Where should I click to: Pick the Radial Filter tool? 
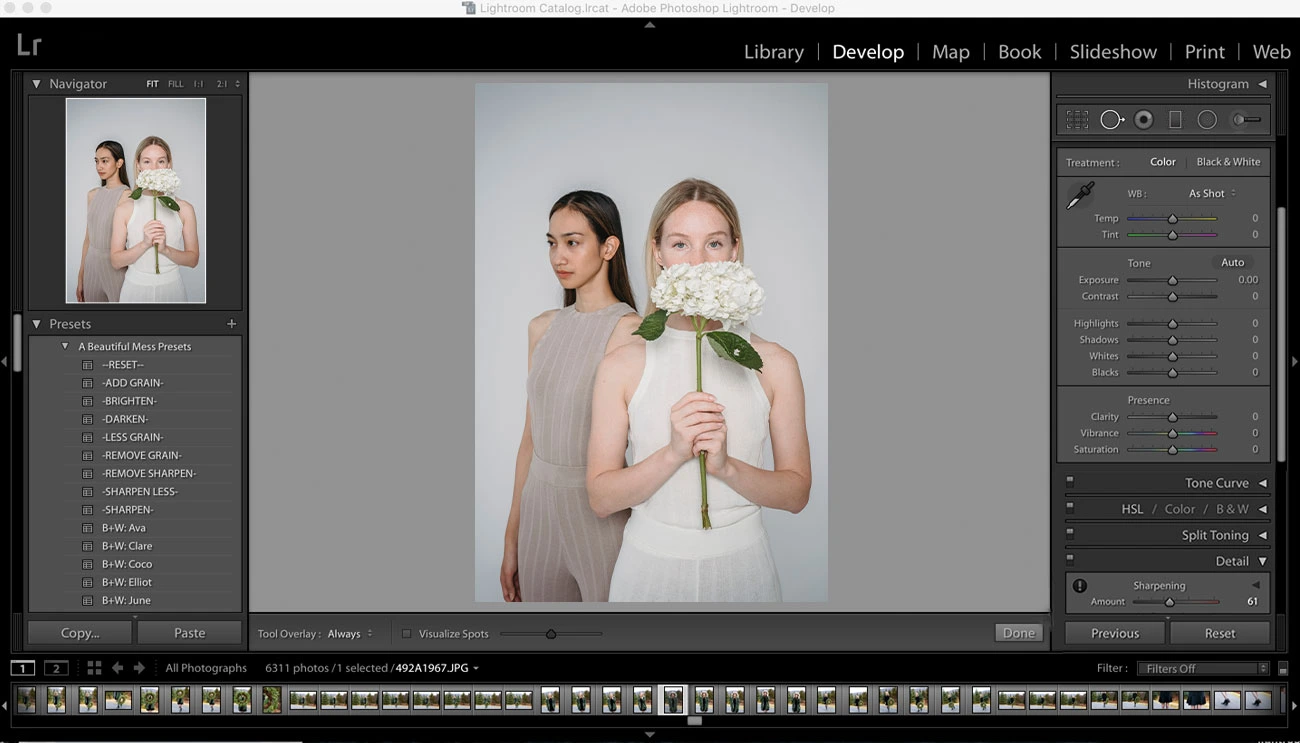[1207, 120]
